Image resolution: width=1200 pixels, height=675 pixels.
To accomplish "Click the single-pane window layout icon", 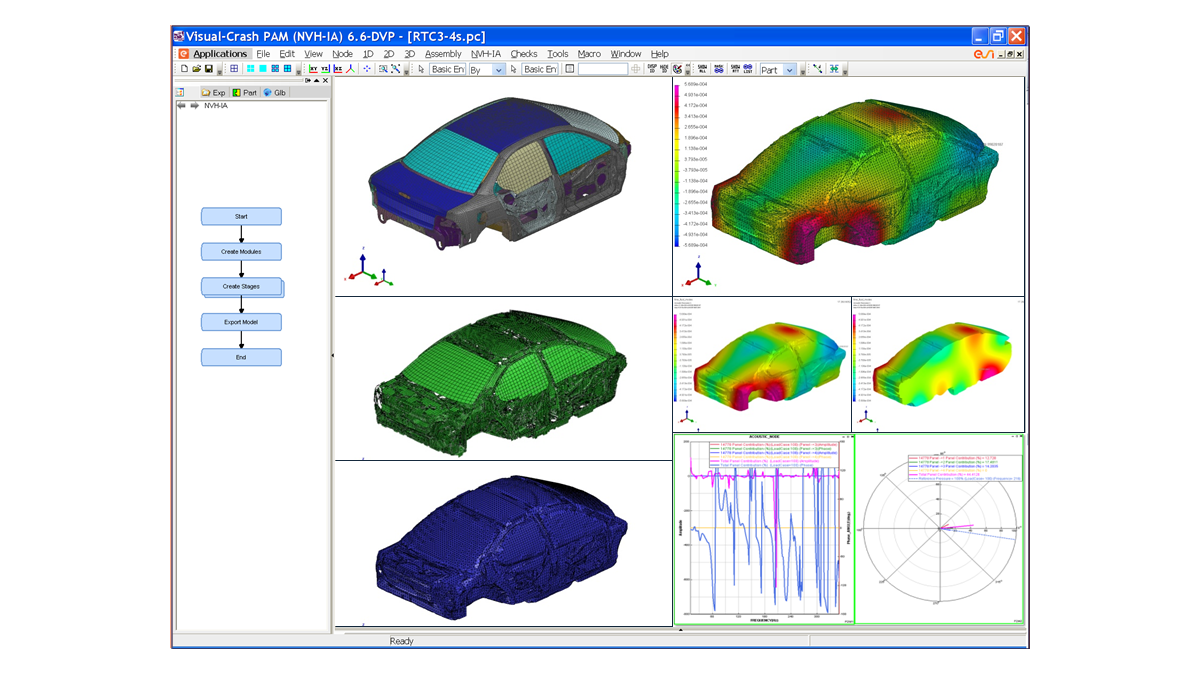I will pos(234,69).
